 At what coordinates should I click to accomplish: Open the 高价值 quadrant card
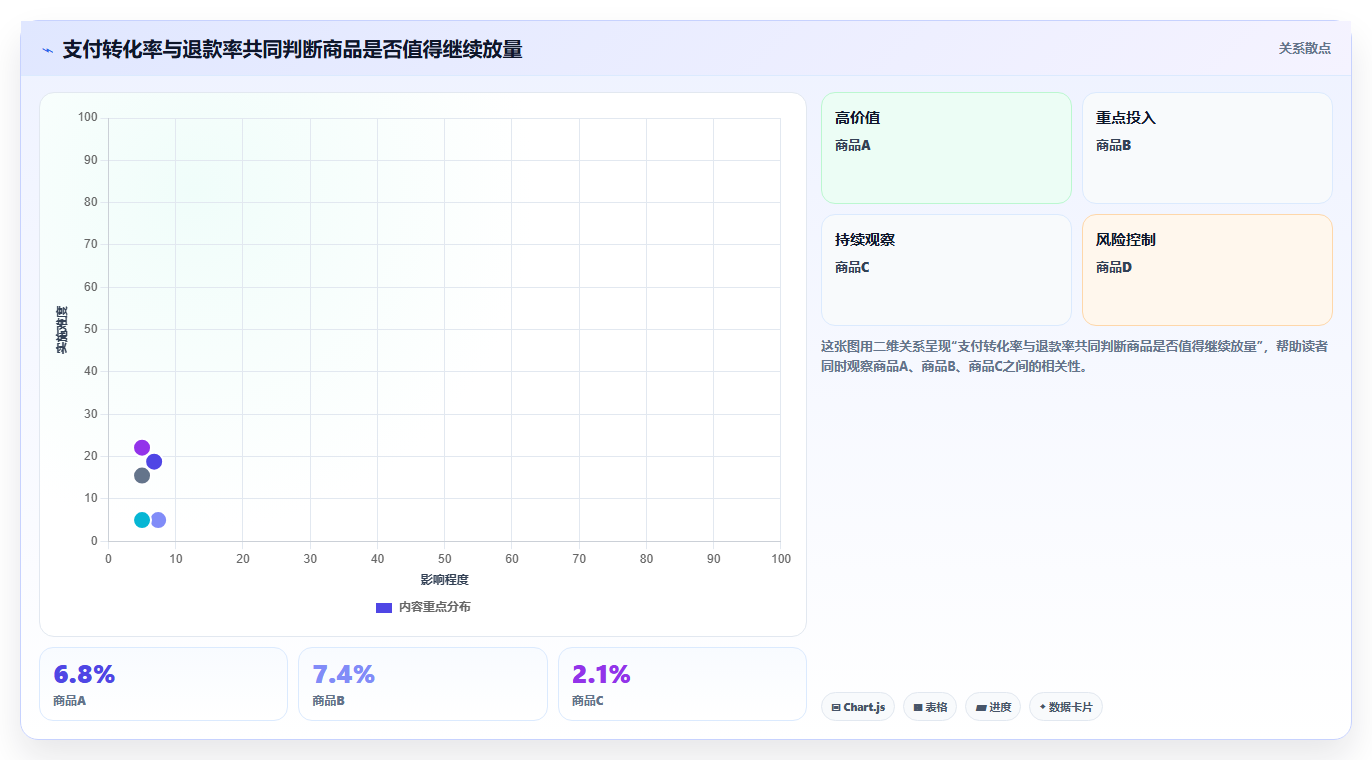pyautogui.click(x=946, y=148)
